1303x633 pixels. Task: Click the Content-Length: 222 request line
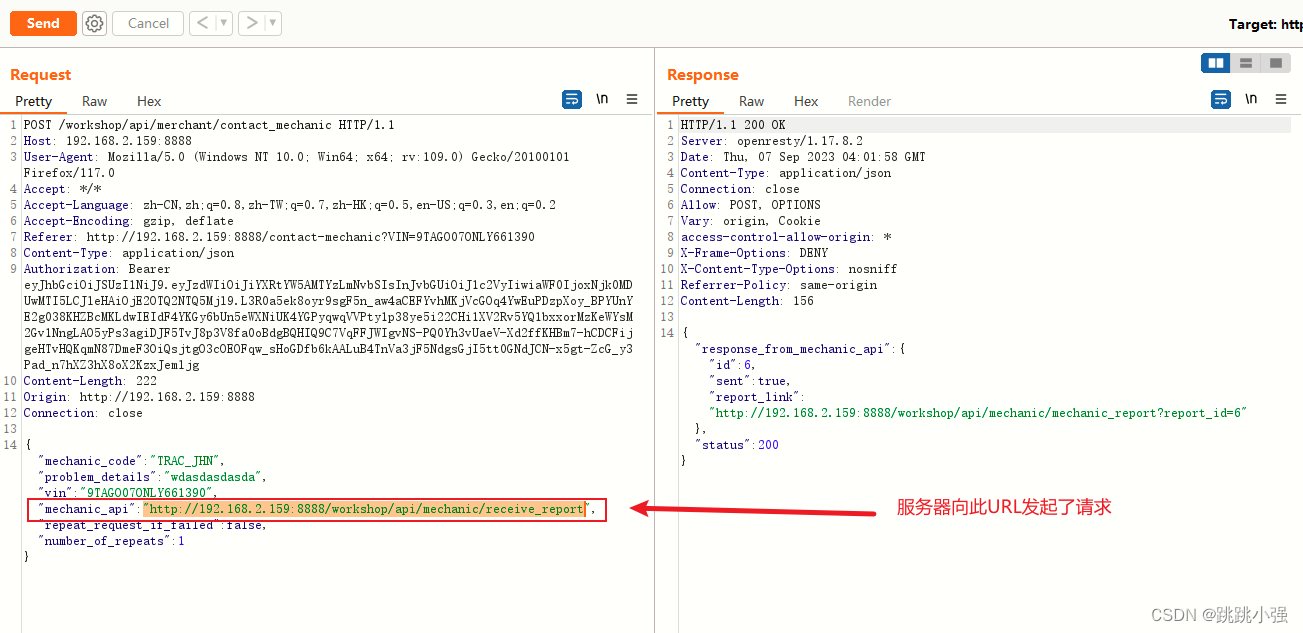point(90,381)
